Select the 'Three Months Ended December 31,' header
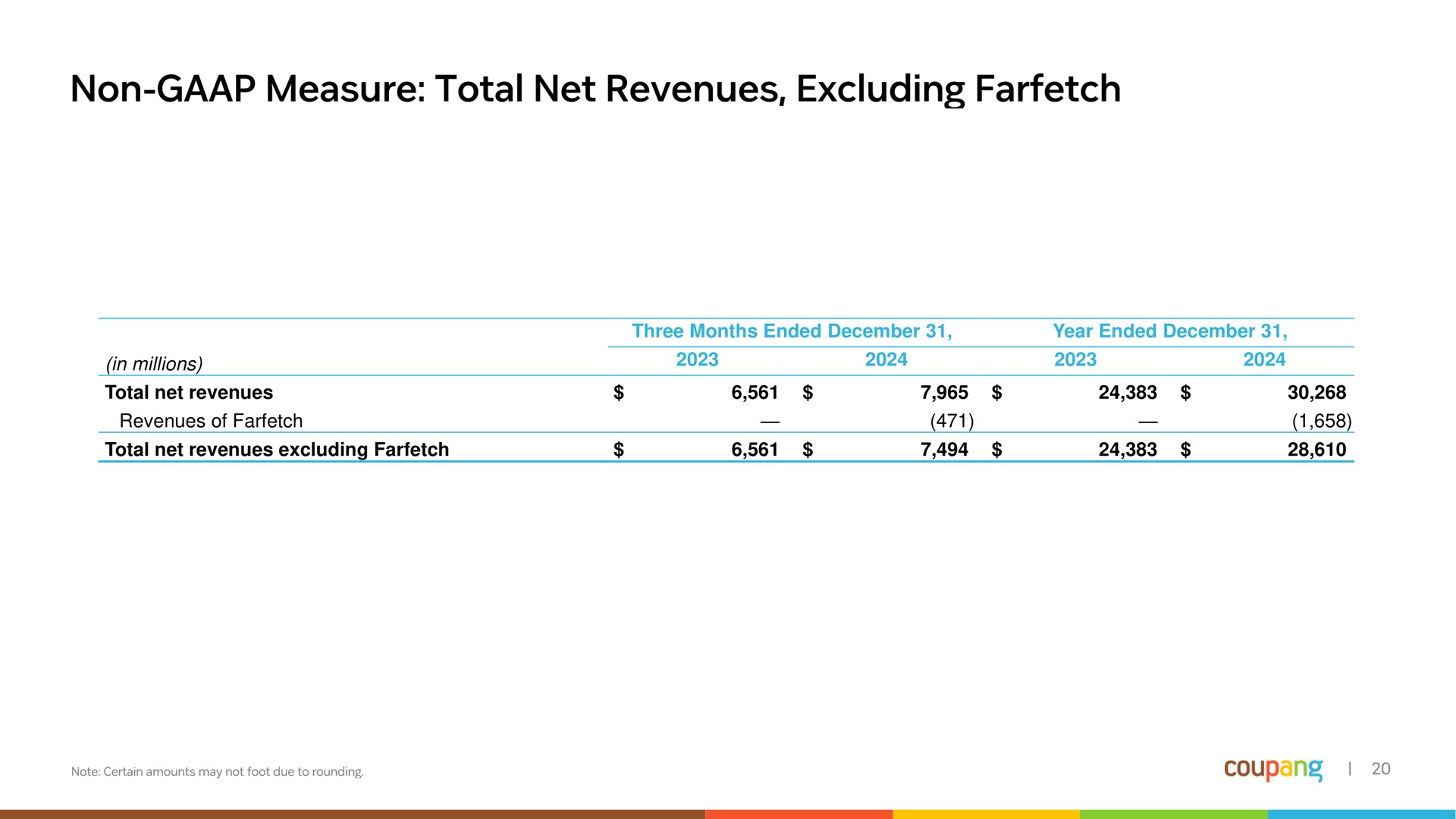The height and width of the screenshot is (819, 1456). click(x=792, y=331)
